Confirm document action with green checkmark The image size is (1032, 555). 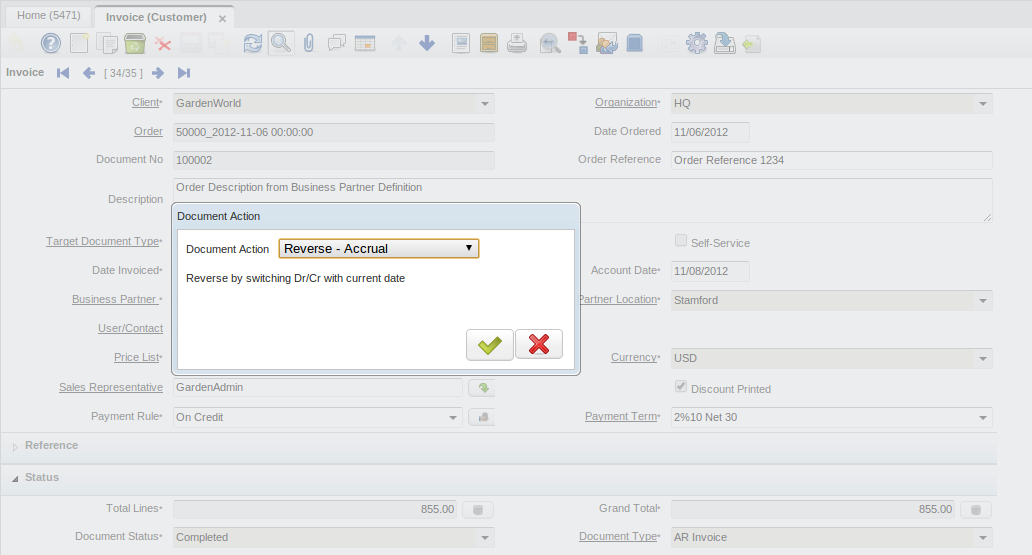pos(489,345)
